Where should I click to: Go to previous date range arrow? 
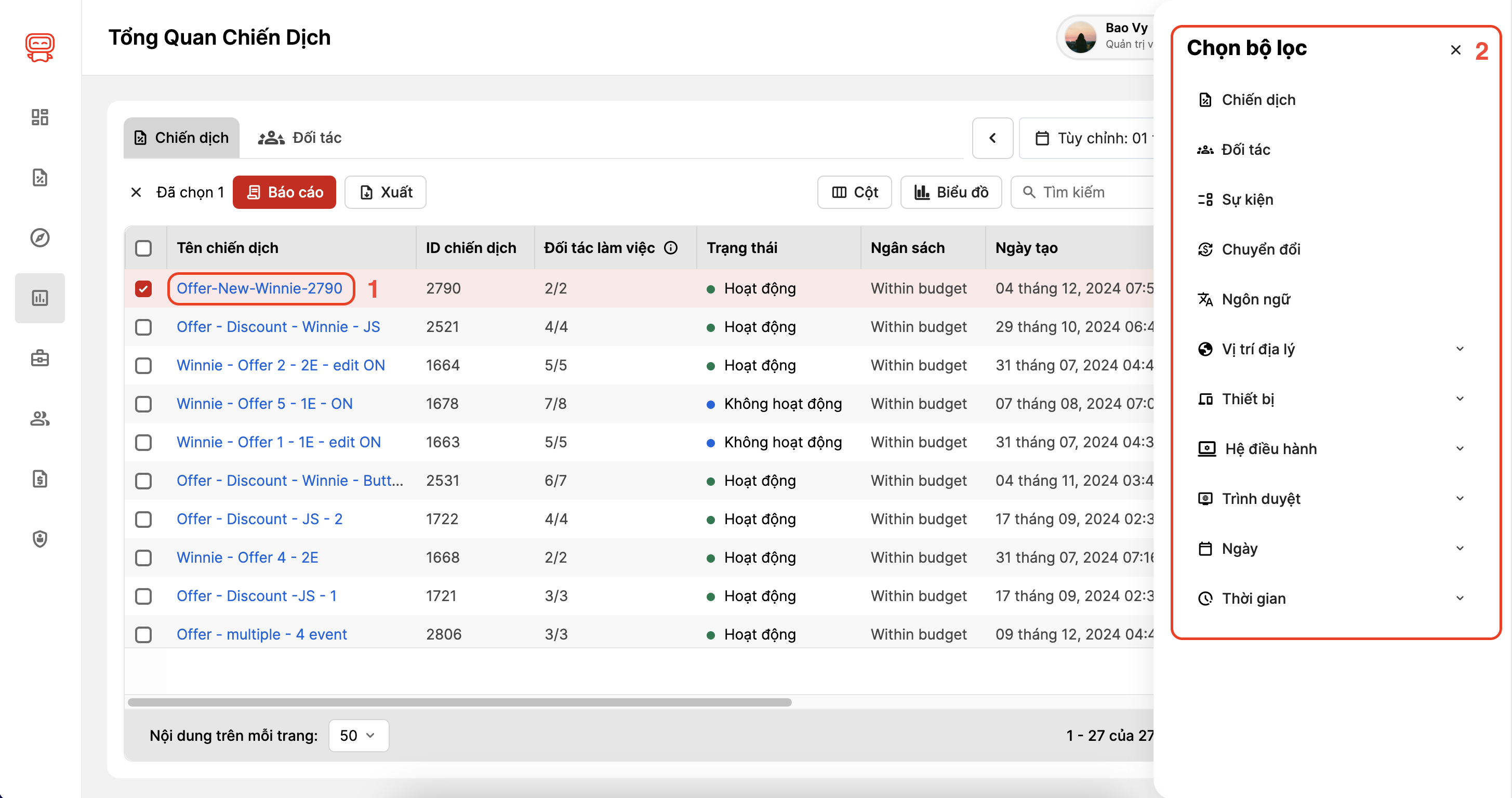click(992, 138)
